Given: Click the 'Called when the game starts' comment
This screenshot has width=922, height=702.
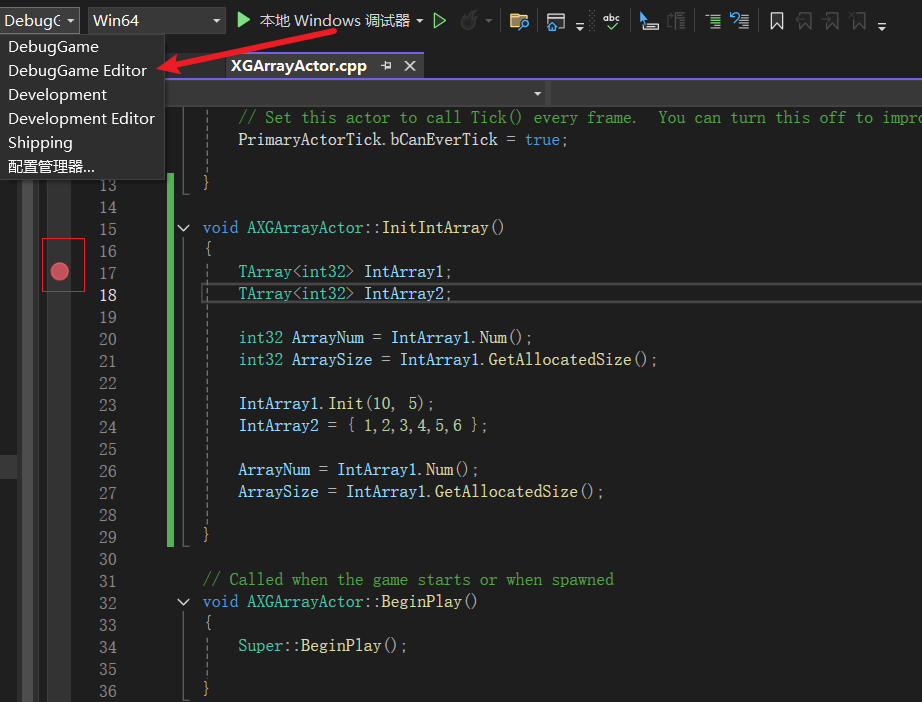Looking at the screenshot, I should pyautogui.click(x=408, y=580).
